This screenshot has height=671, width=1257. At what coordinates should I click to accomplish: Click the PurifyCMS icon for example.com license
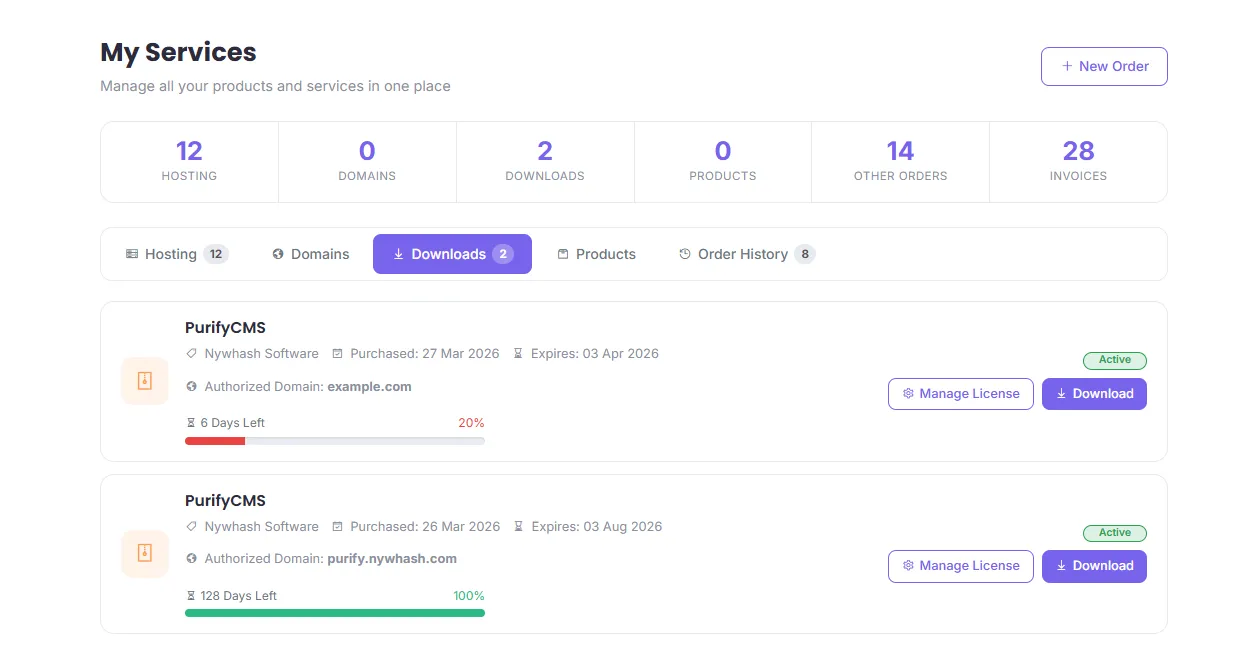tap(145, 381)
